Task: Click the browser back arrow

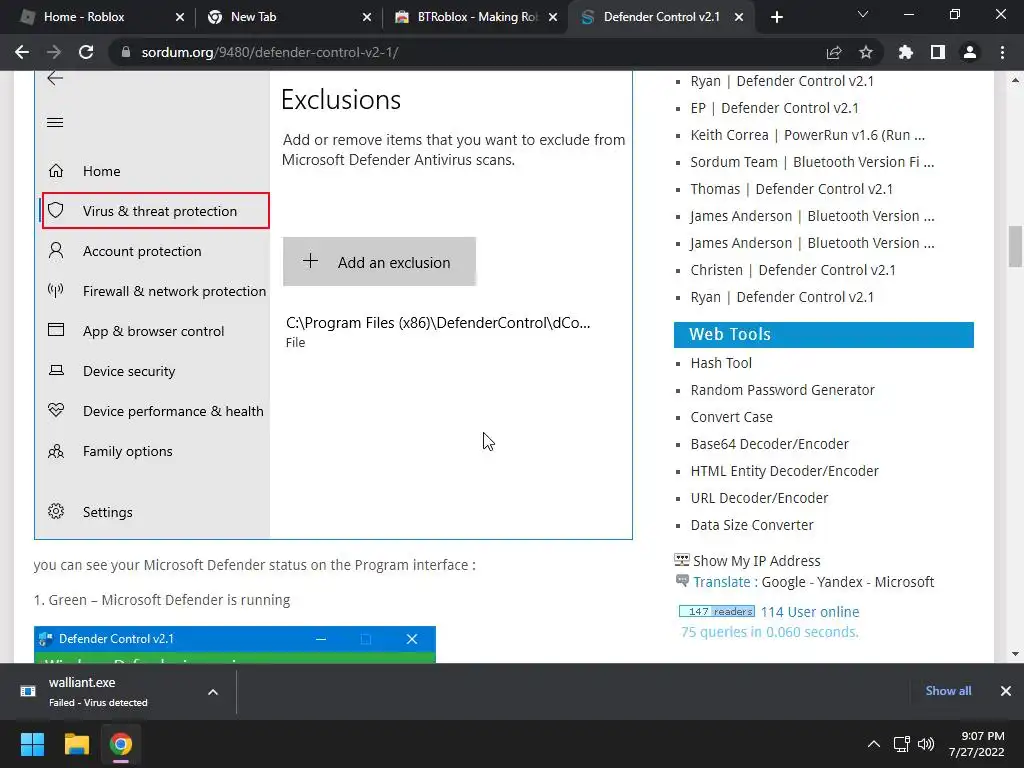Action: 22,52
